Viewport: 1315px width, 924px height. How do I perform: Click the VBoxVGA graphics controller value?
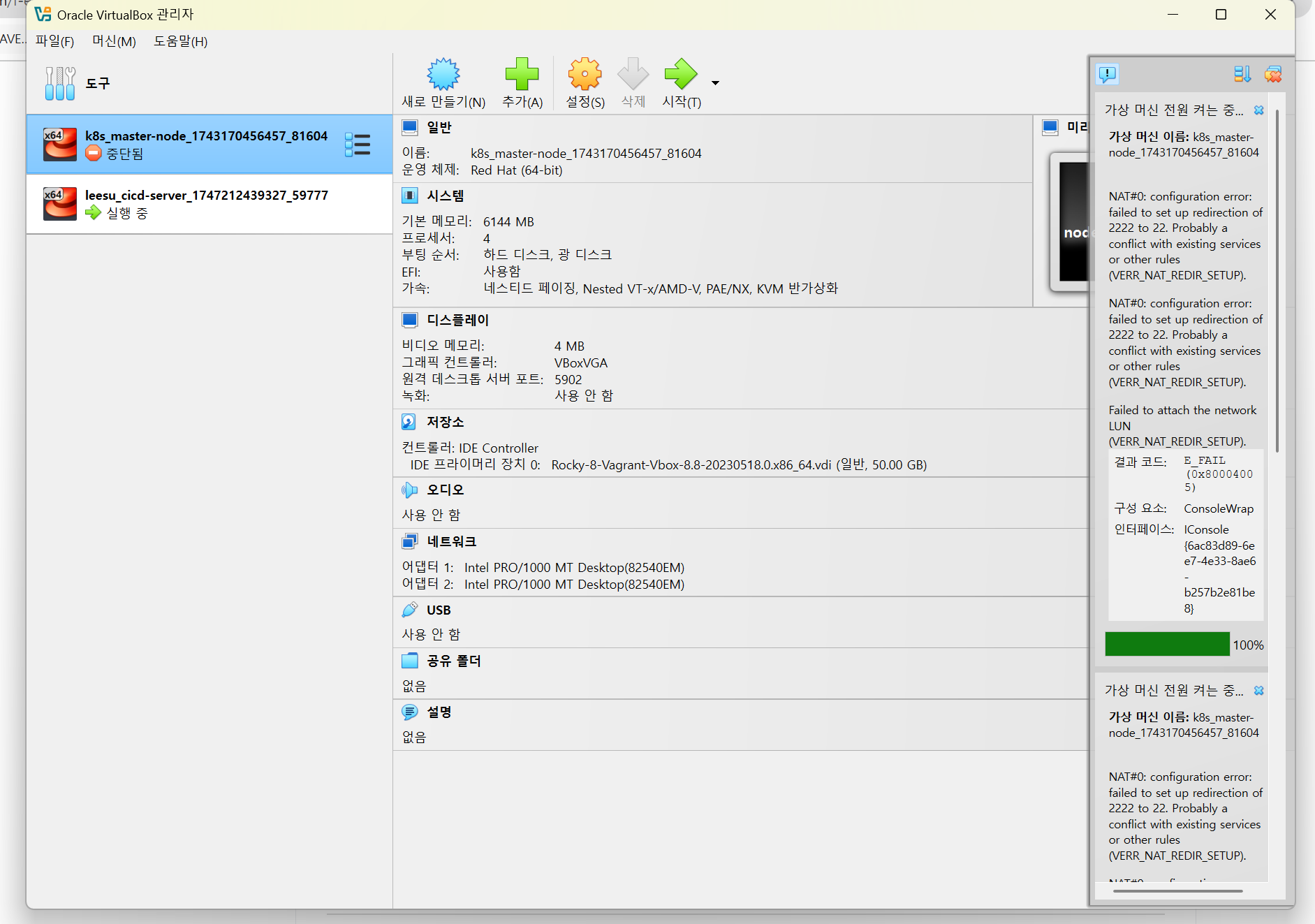(581, 362)
